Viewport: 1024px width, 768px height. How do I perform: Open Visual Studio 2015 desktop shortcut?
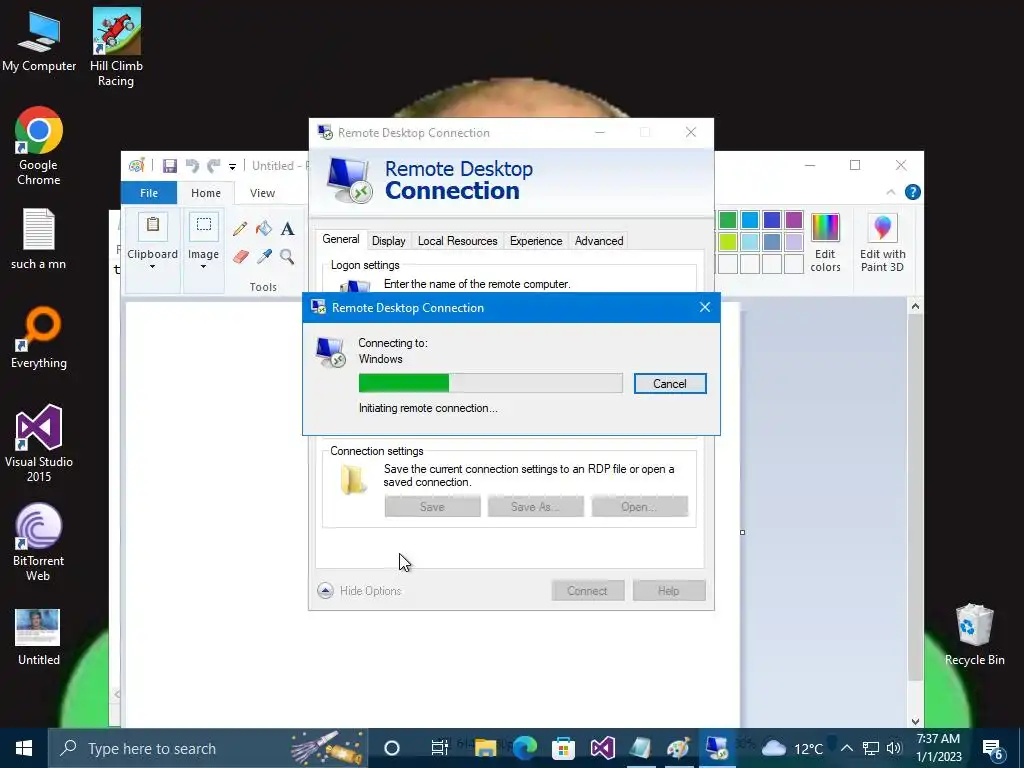click(x=39, y=443)
